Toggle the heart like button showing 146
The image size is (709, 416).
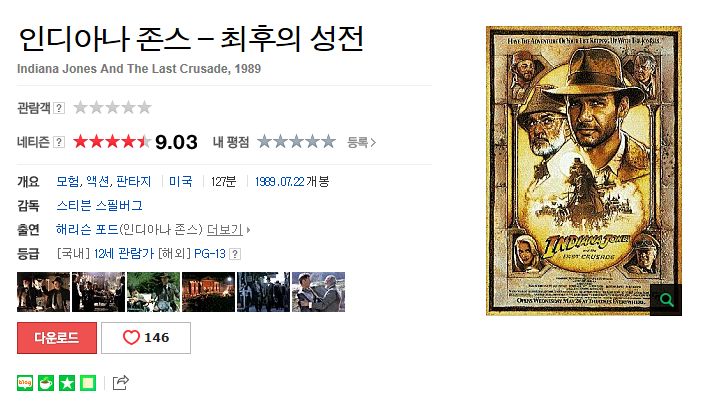[146, 338]
